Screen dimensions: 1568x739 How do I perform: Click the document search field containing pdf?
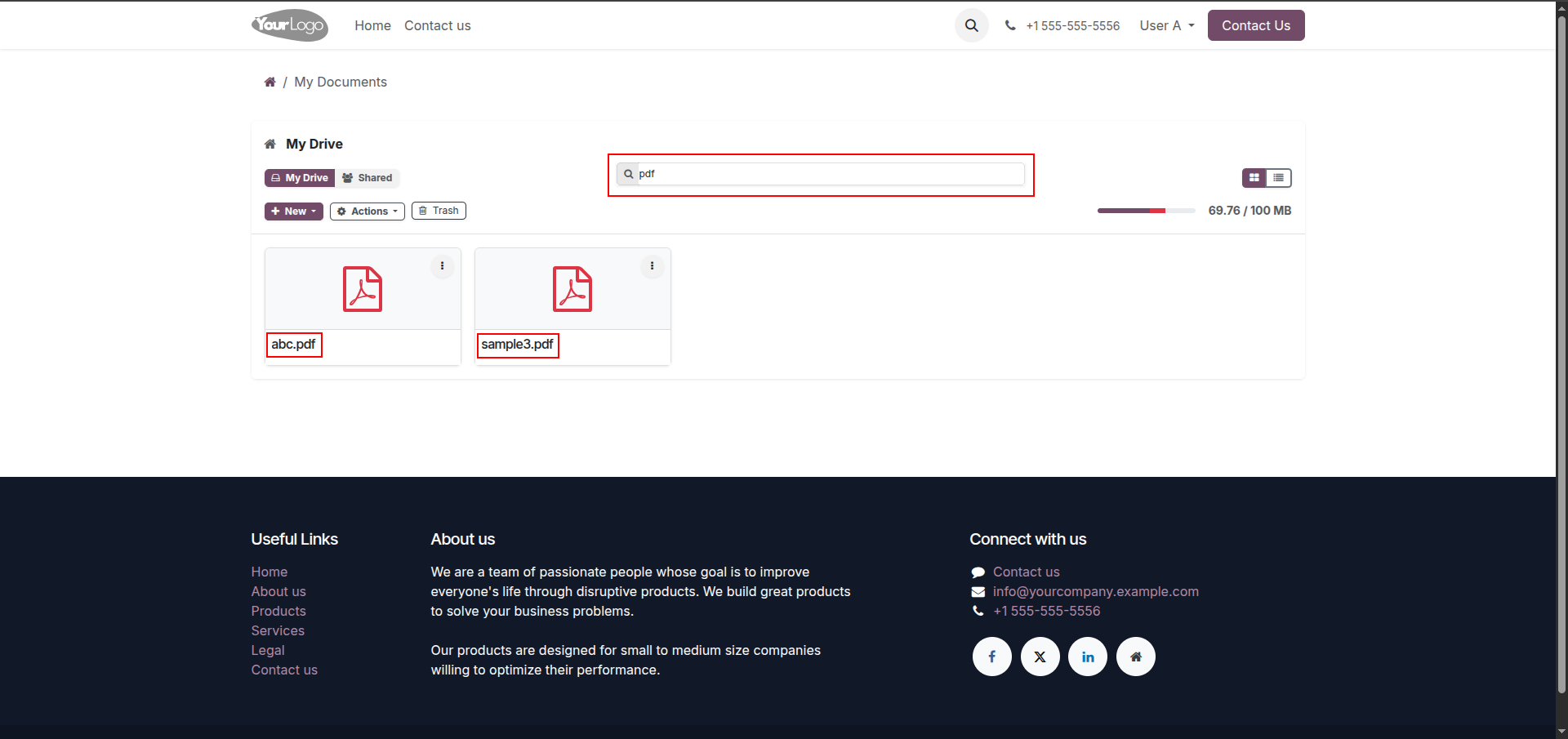(x=821, y=174)
